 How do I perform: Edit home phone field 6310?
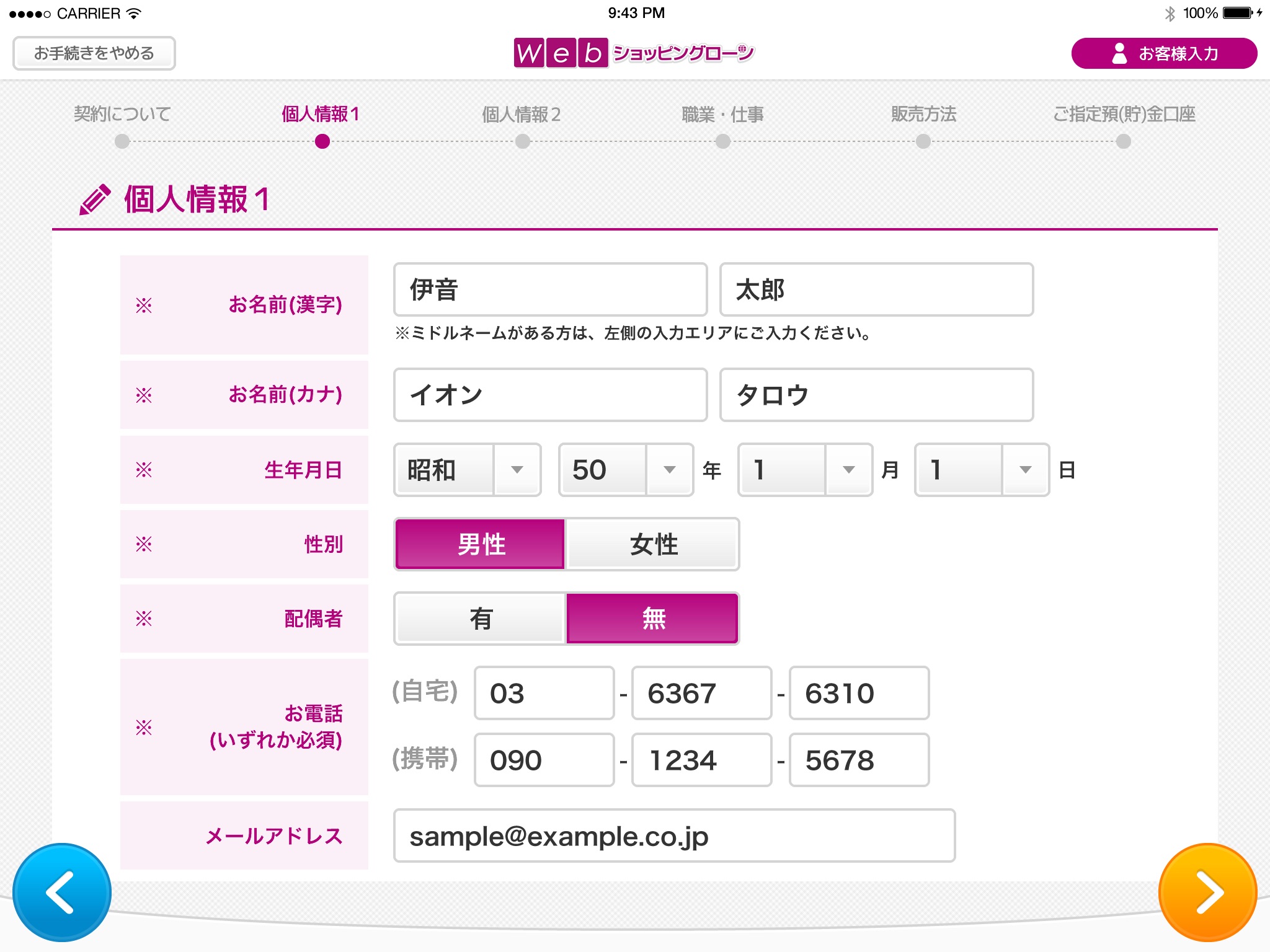[859, 693]
